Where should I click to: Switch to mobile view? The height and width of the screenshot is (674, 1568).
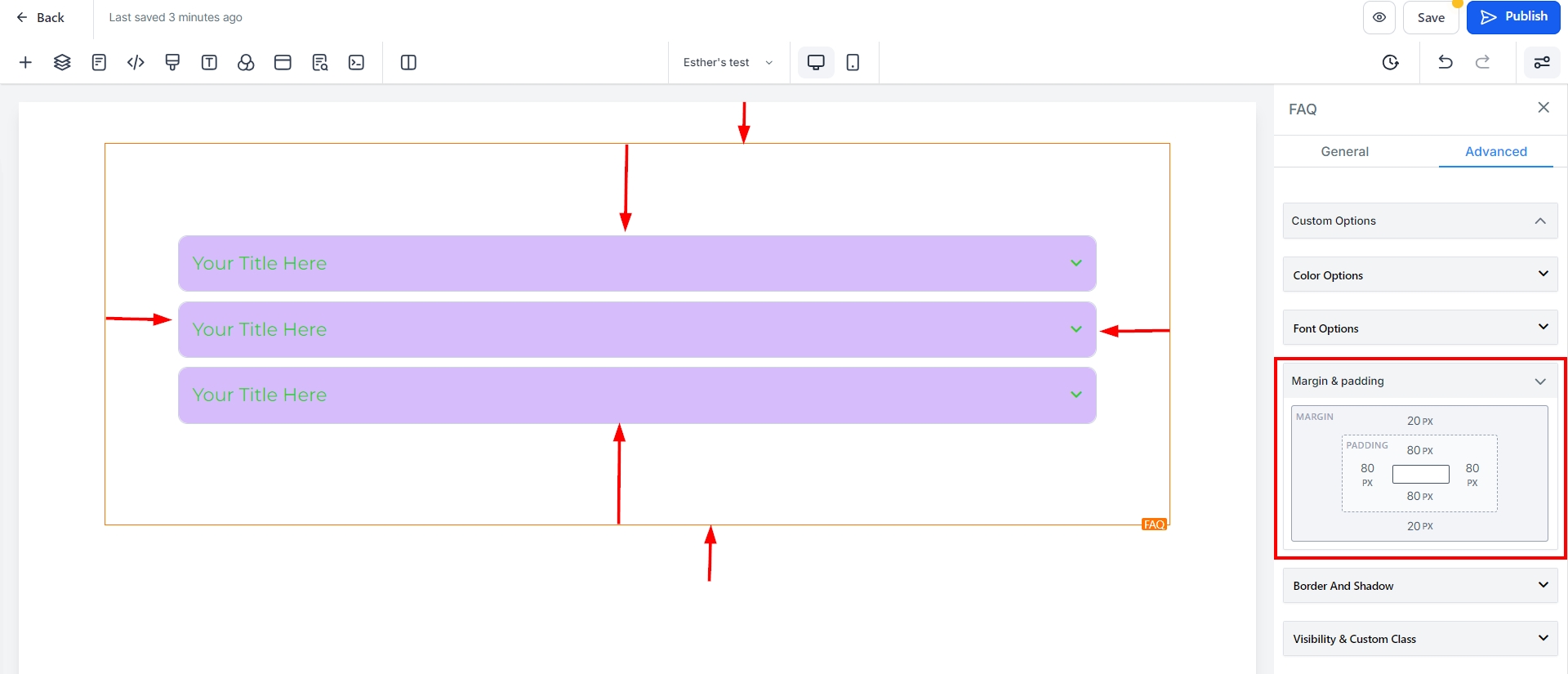tap(853, 63)
